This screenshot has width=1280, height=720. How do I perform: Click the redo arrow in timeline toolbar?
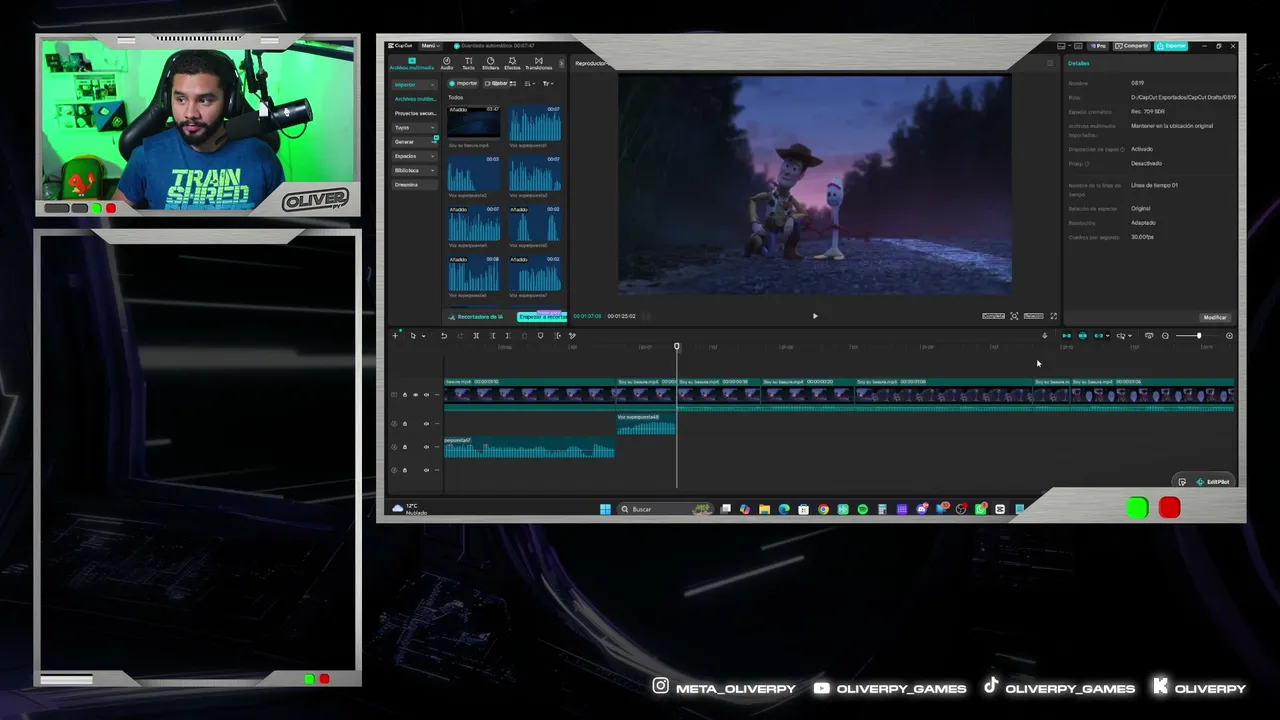point(459,336)
